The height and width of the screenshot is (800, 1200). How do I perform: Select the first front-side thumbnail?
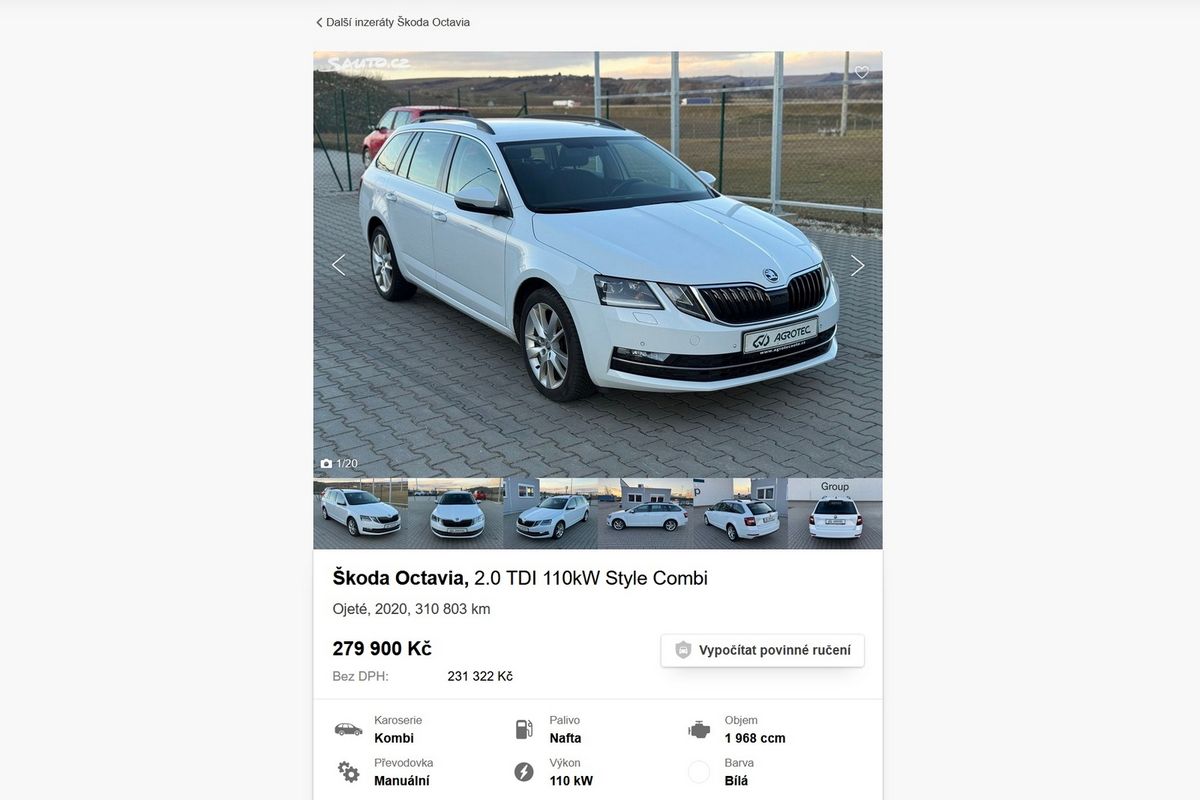click(360, 513)
